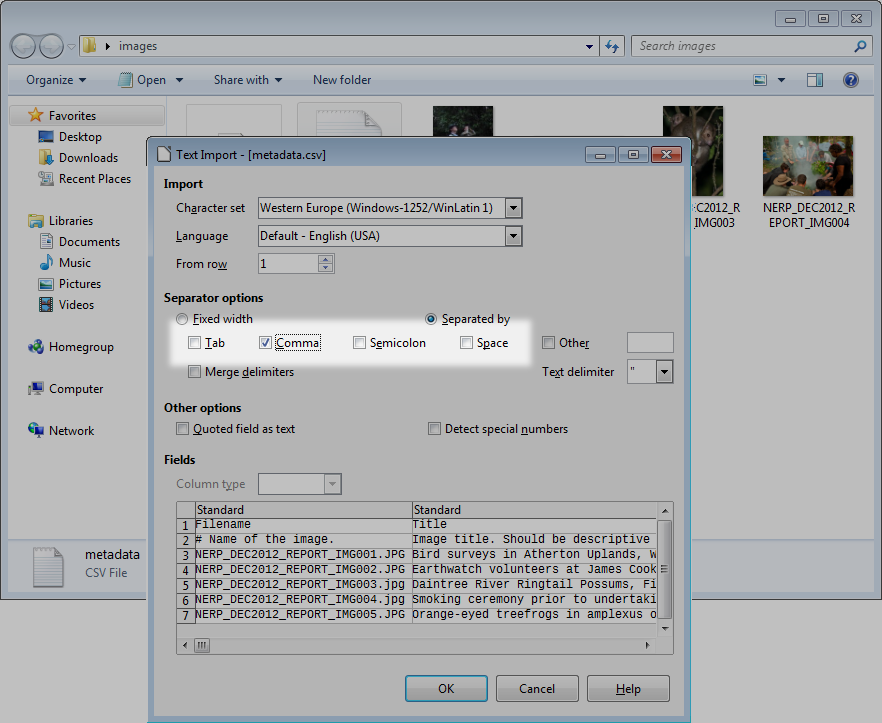The image size is (882, 723).
Task: Click the preview vertical scrollbar thumb
Action: pyautogui.click(x=664, y=569)
